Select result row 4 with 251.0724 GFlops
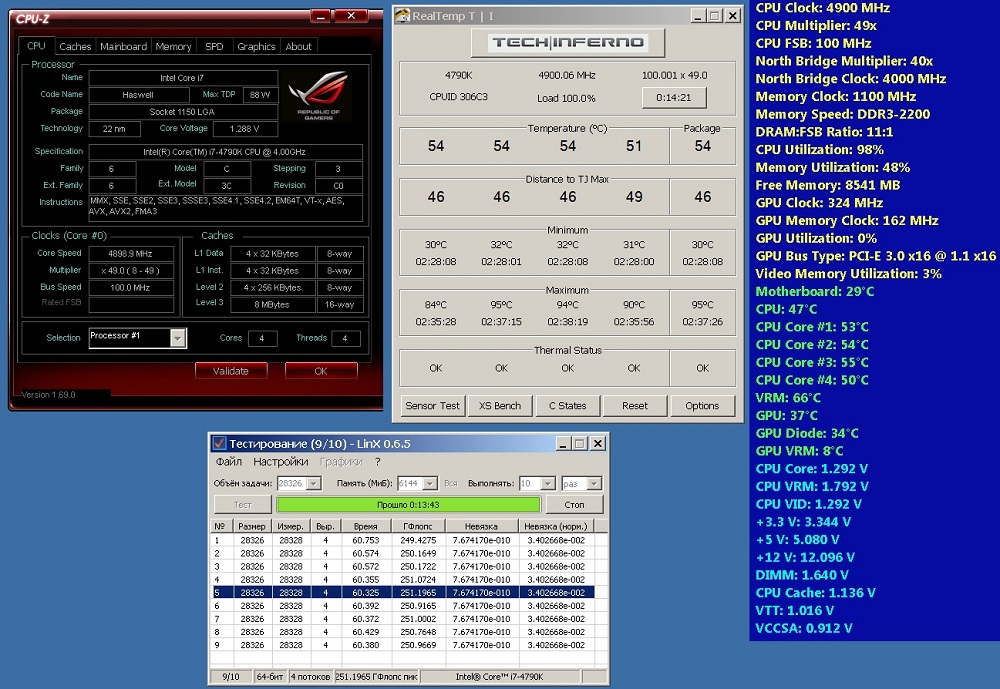The width and height of the screenshot is (1000, 689). [403, 579]
